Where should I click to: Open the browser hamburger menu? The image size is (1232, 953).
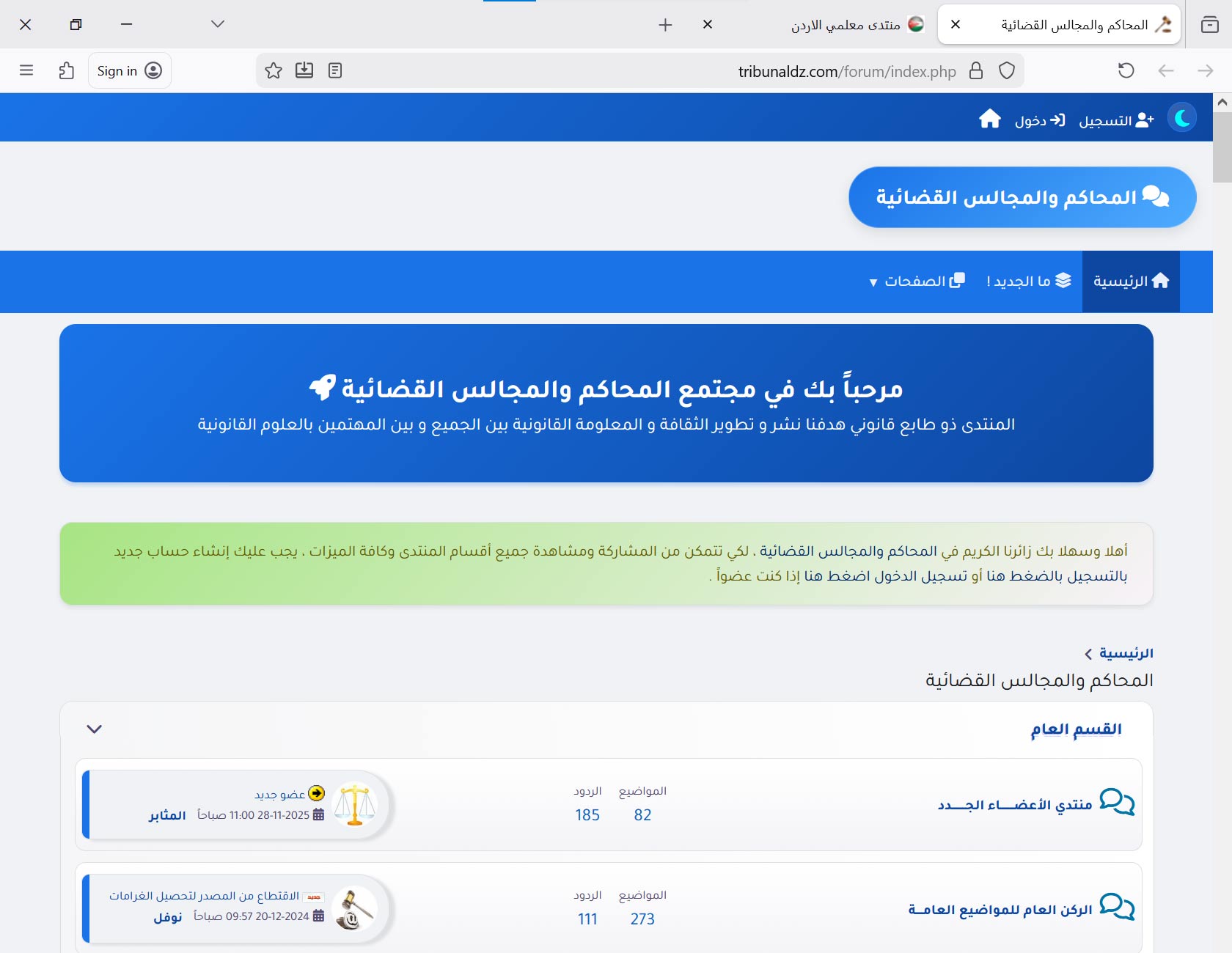26,70
